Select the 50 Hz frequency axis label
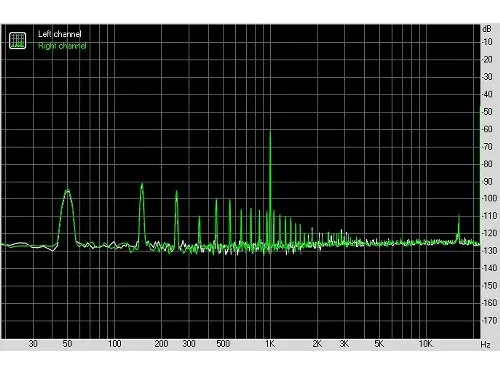 point(67,344)
